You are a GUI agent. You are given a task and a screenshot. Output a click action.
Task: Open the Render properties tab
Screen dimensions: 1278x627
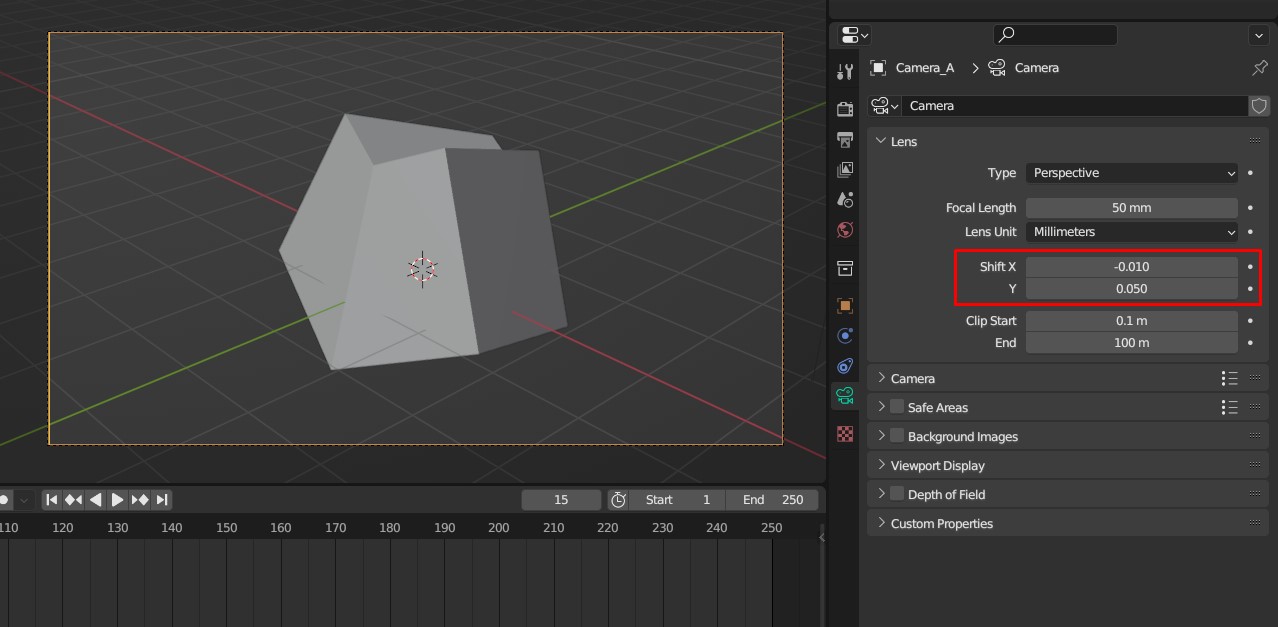point(845,108)
